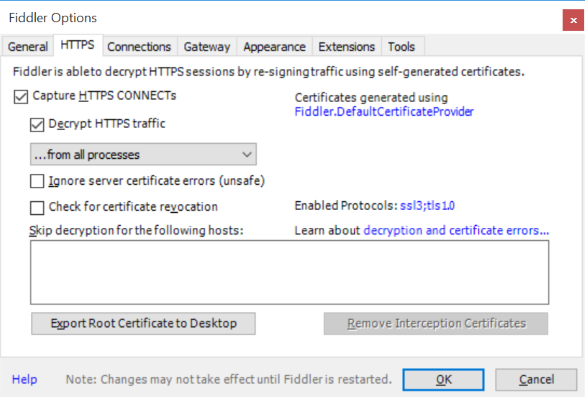Go to the Gateway tab
This screenshot has height=397, width=585.
tap(207, 47)
